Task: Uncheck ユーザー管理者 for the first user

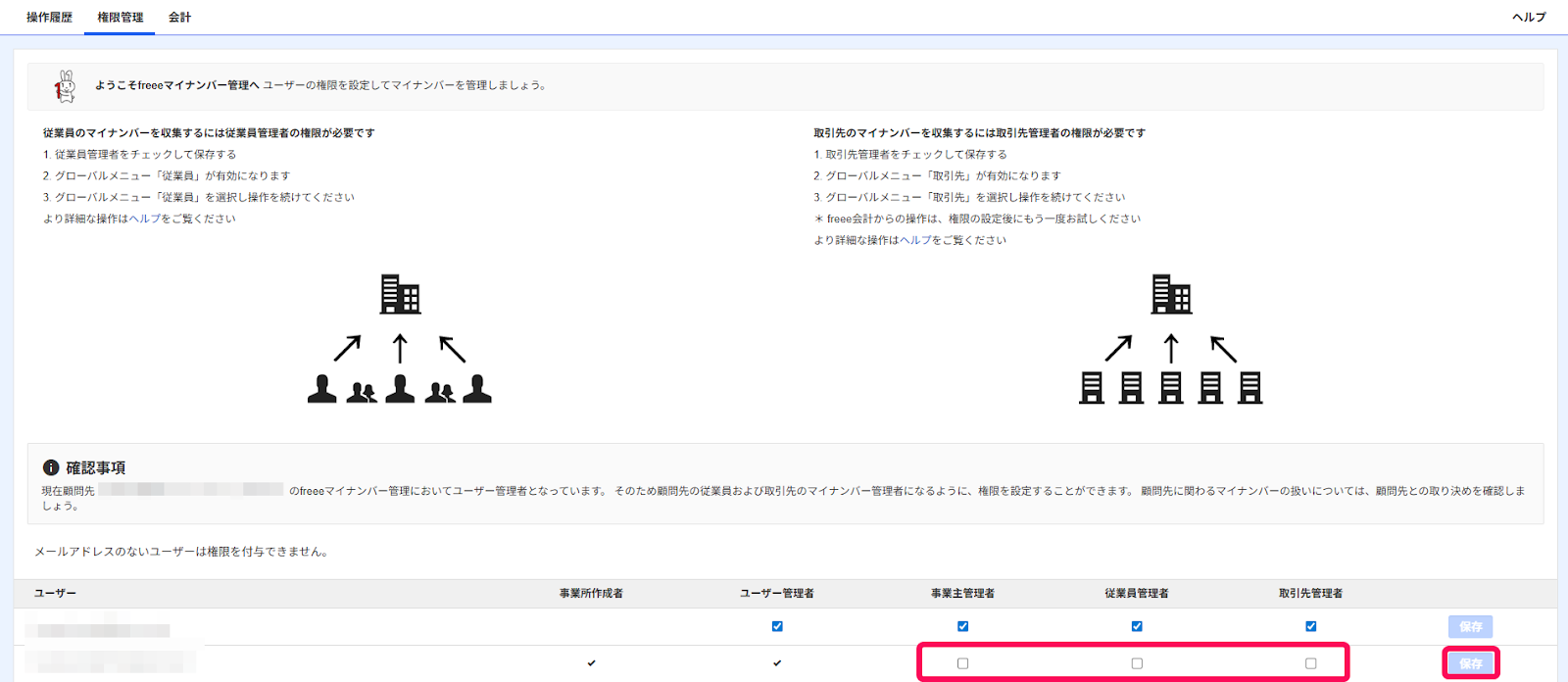Action: point(777,626)
